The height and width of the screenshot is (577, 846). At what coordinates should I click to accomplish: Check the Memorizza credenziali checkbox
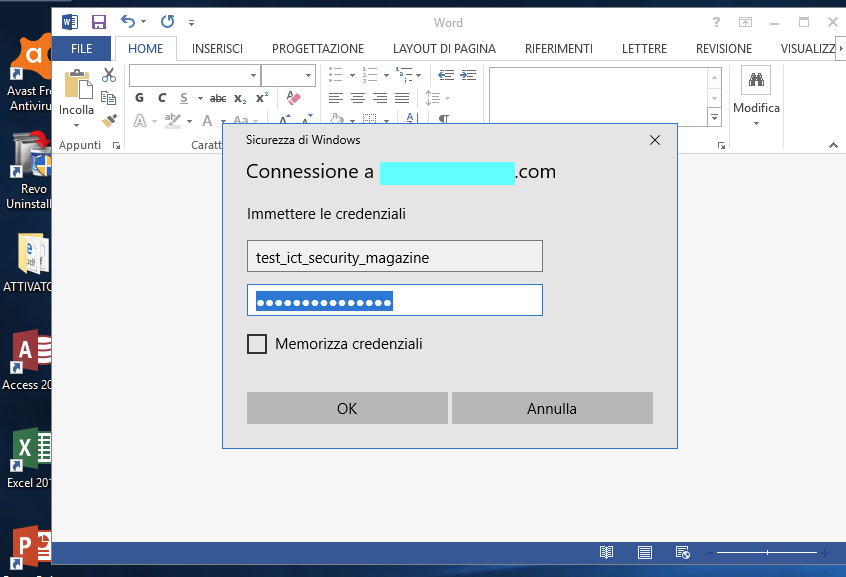257,344
